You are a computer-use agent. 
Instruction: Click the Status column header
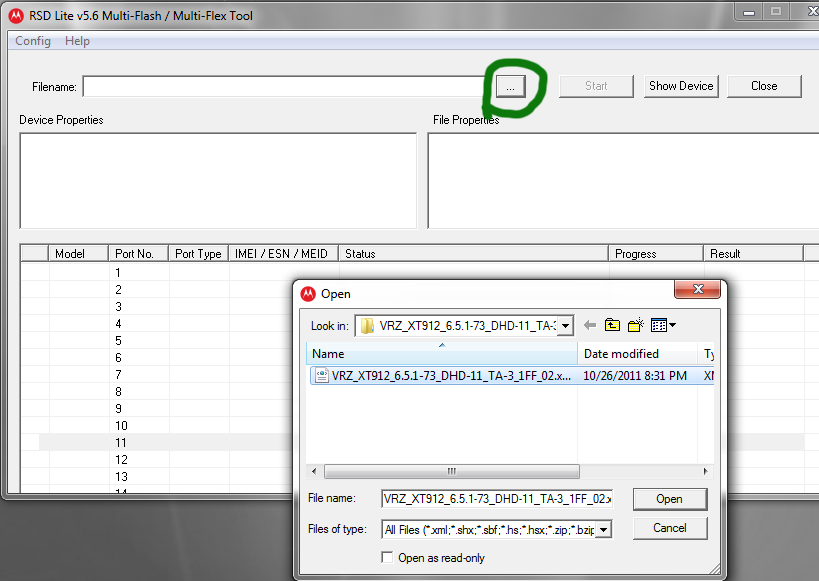[473, 253]
